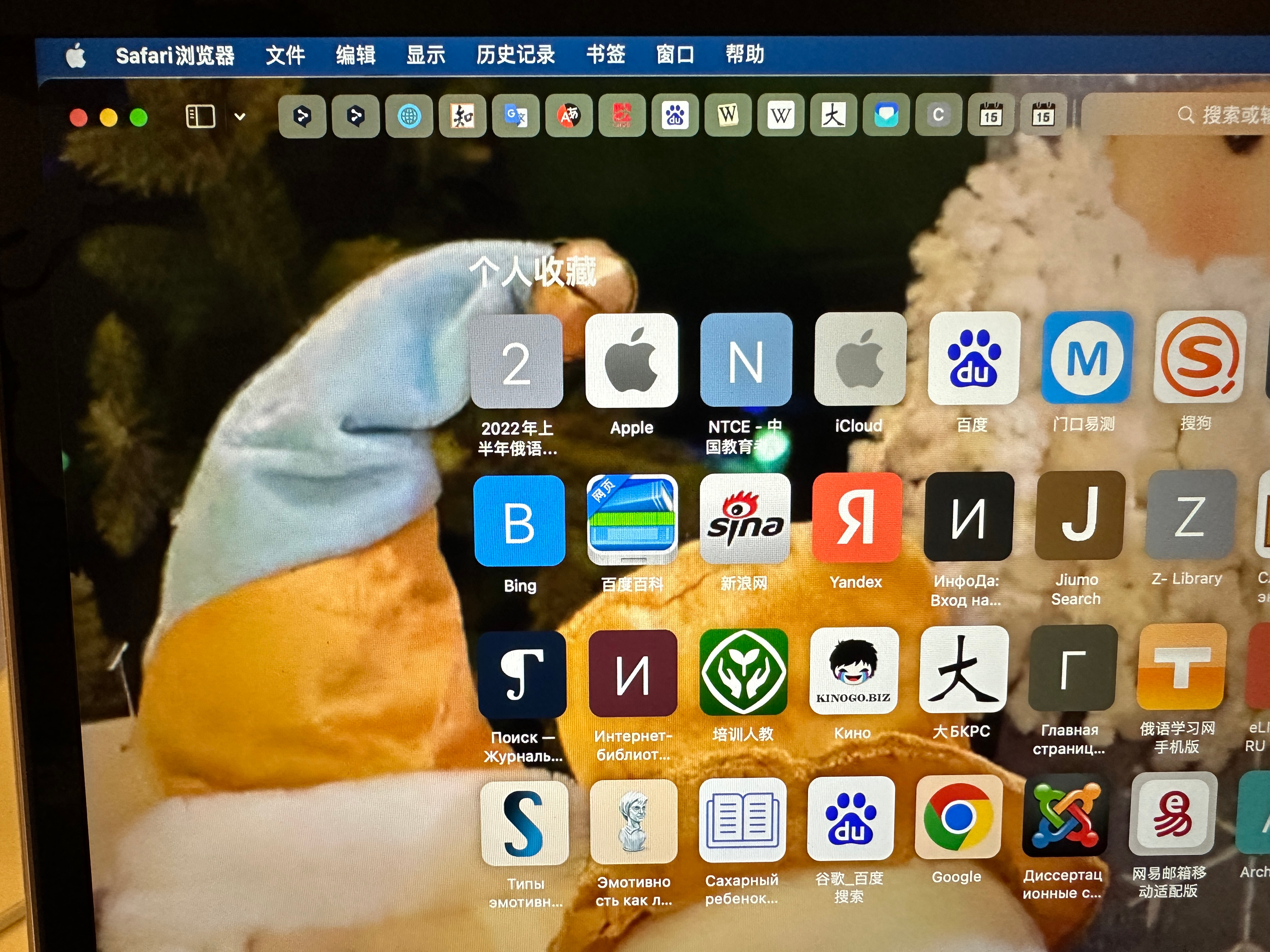
Task: Open the 文件 menu
Action: [x=285, y=55]
